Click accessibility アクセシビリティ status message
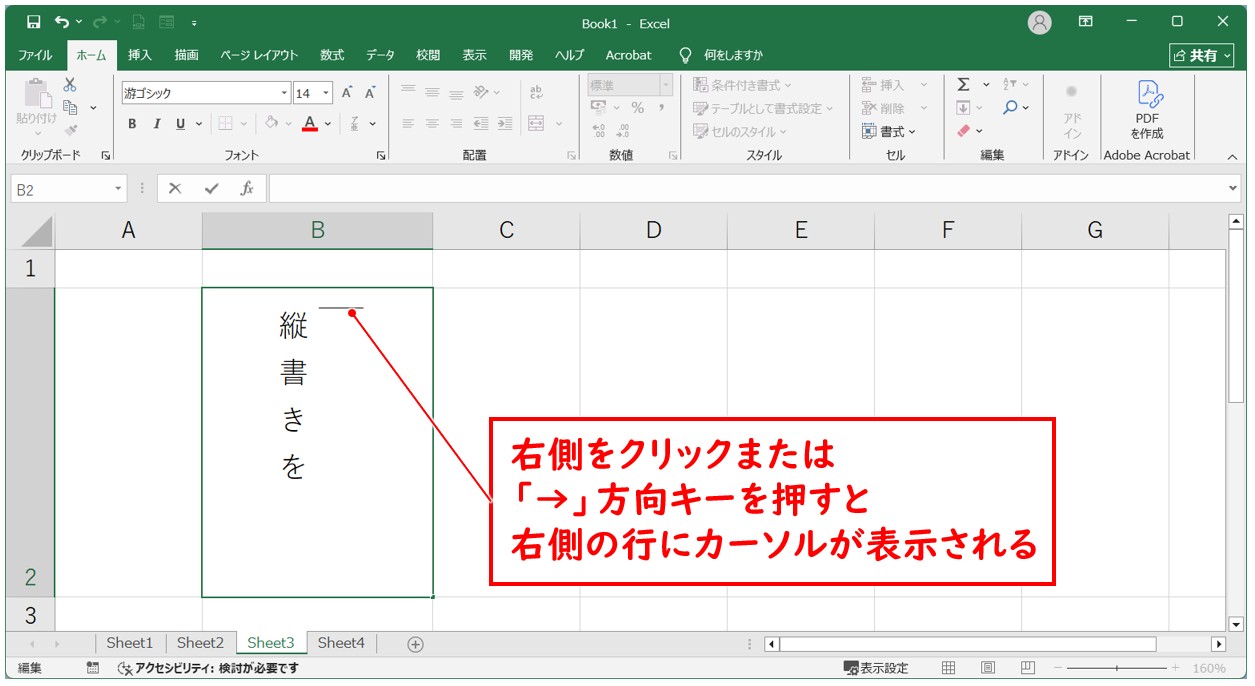 click(208, 668)
